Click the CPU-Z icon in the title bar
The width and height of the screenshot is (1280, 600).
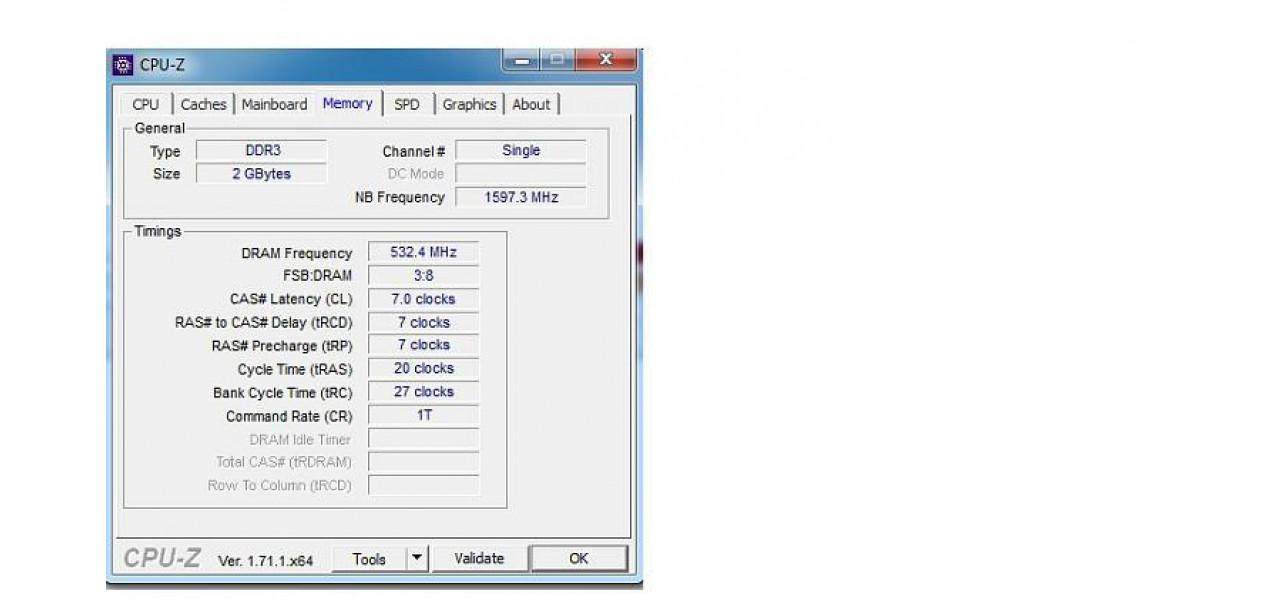[x=123, y=65]
